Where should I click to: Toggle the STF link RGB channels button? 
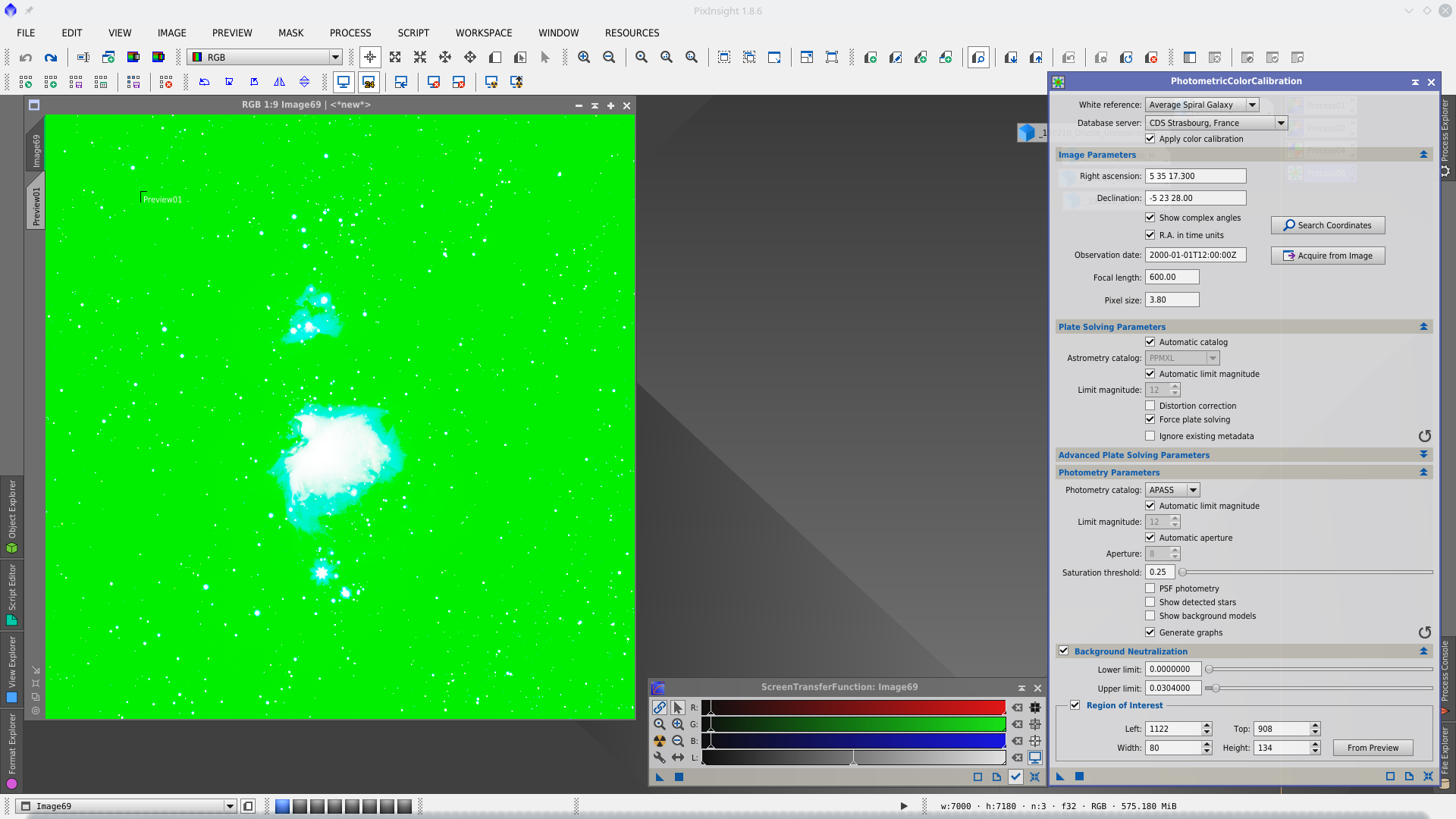click(x=660, y=708)
